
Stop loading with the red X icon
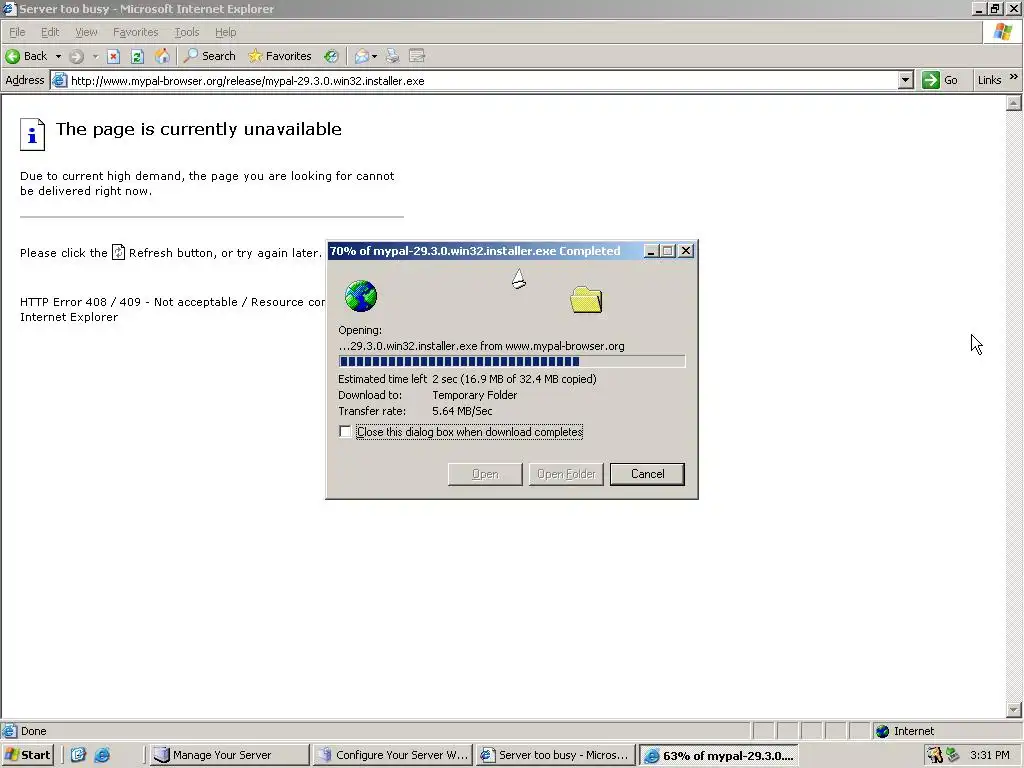113,57
